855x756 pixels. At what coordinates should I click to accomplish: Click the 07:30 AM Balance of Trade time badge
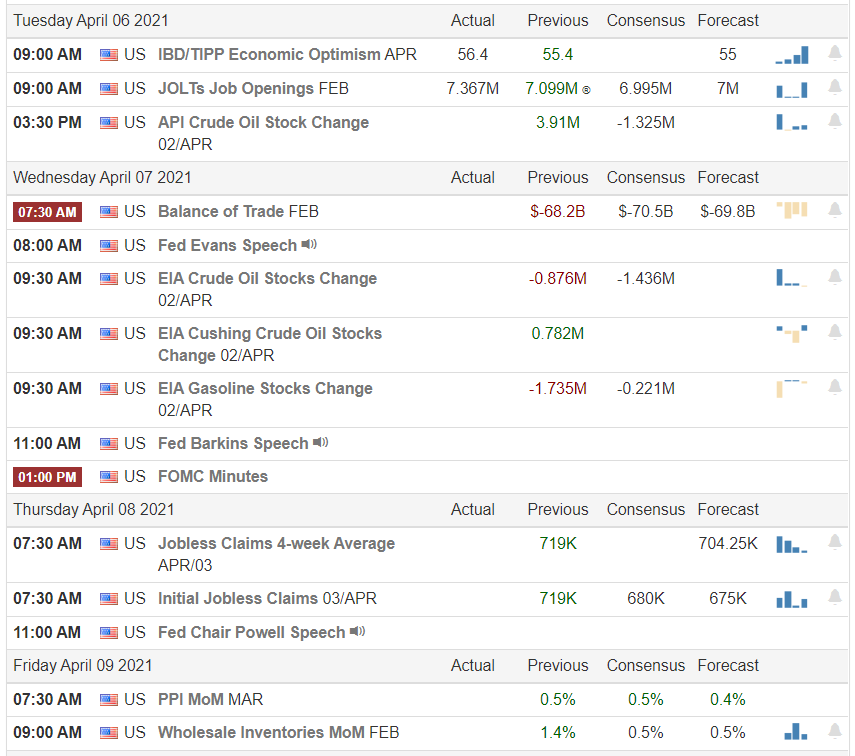[x=47, y=212]
